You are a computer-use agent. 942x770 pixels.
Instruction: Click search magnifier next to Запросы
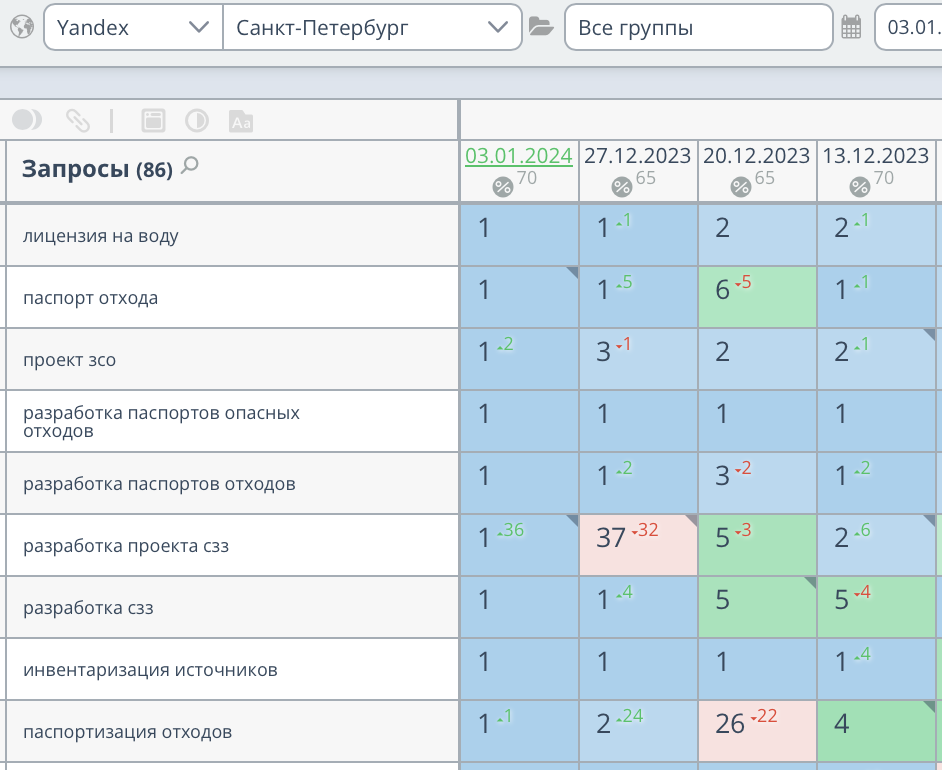pyautogui.click(x=190, y=166)
